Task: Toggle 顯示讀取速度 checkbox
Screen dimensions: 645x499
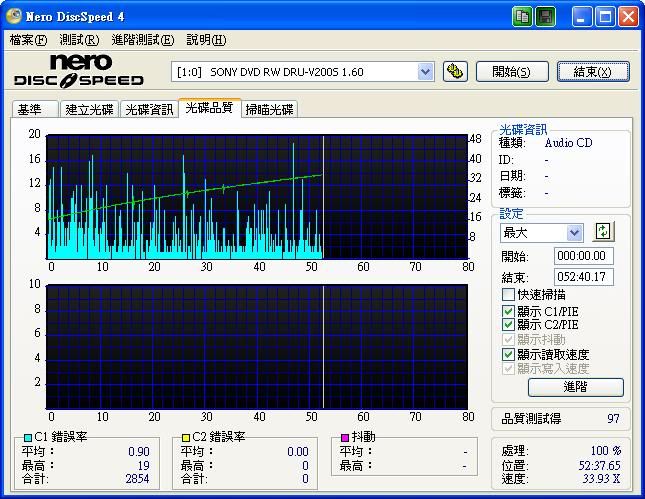Action: click(x=508, y=354)
